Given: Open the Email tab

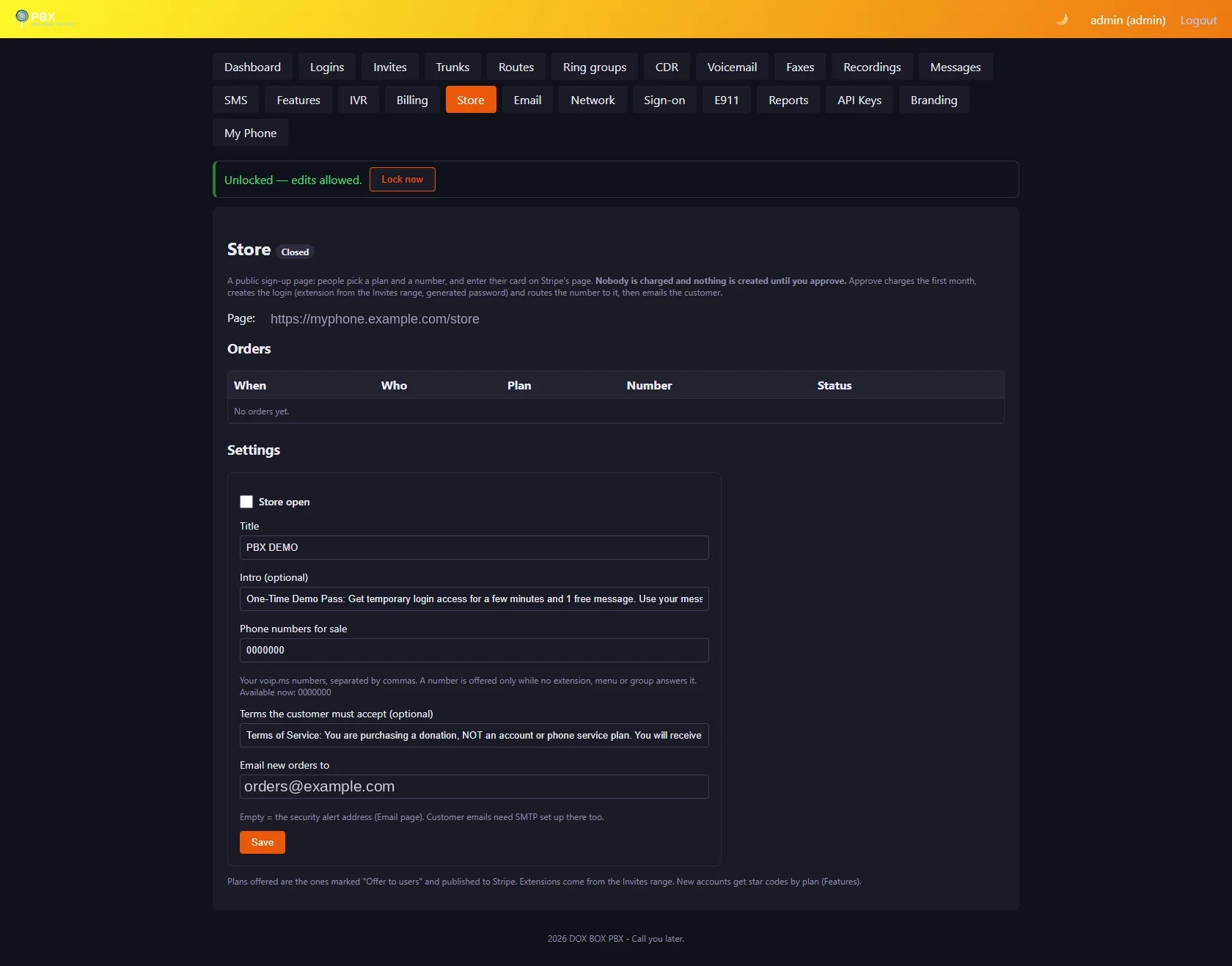Looking at the screenshot, I should (x=527, y=100).
